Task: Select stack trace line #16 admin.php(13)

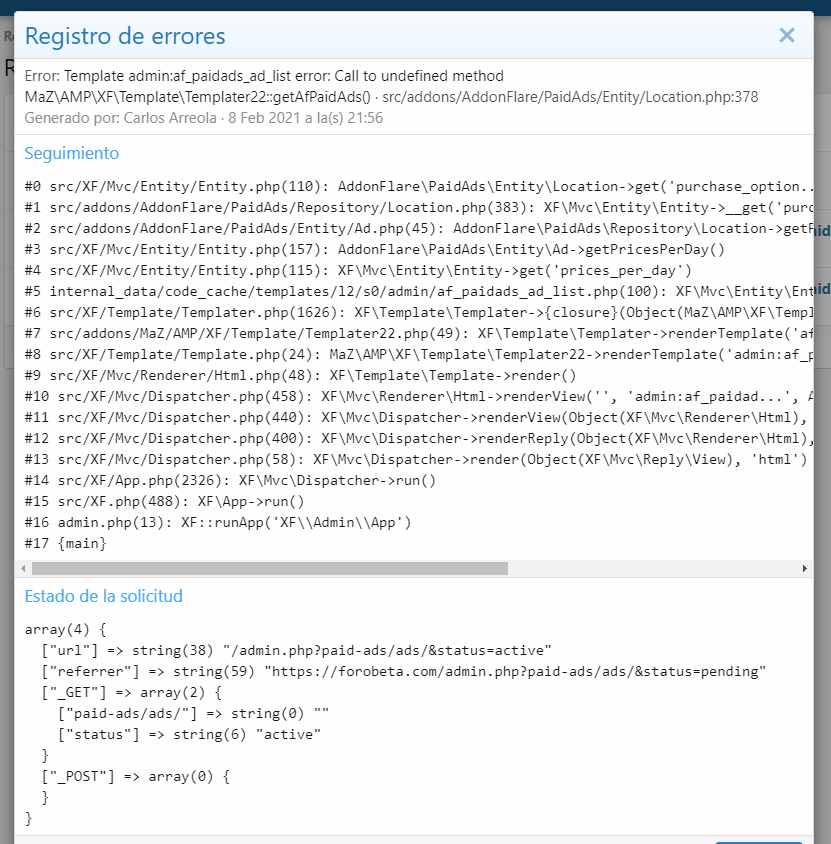Action: tap(218, 522)
